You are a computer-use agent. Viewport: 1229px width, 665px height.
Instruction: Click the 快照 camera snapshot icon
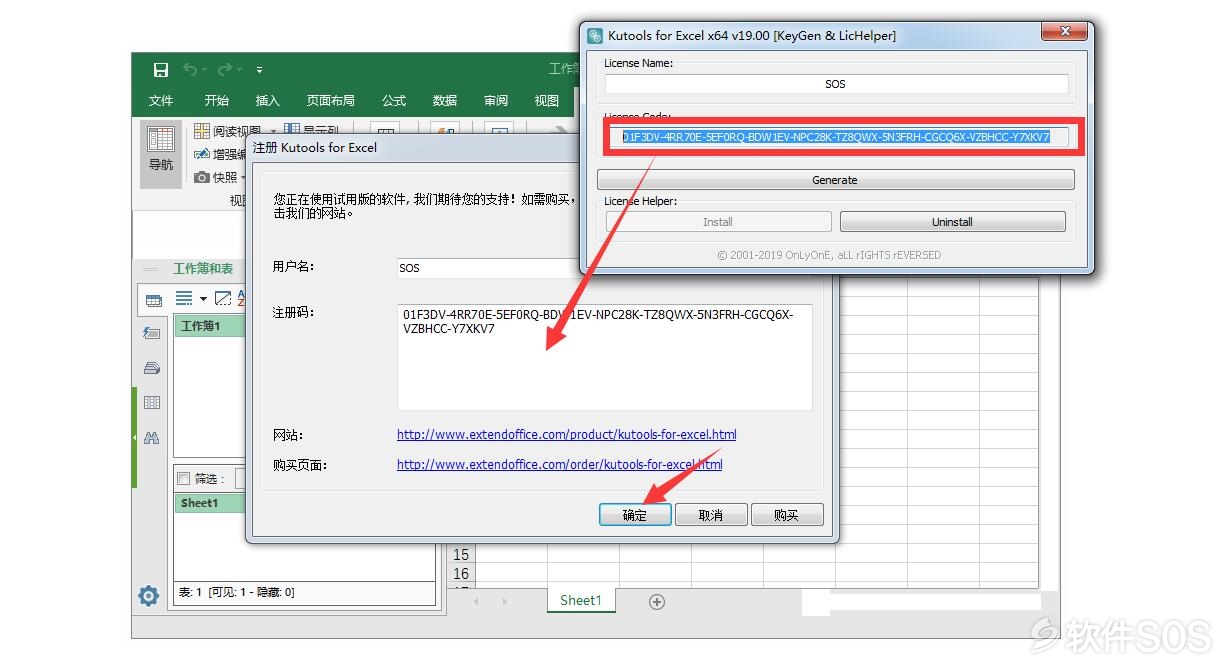(202, 177)
